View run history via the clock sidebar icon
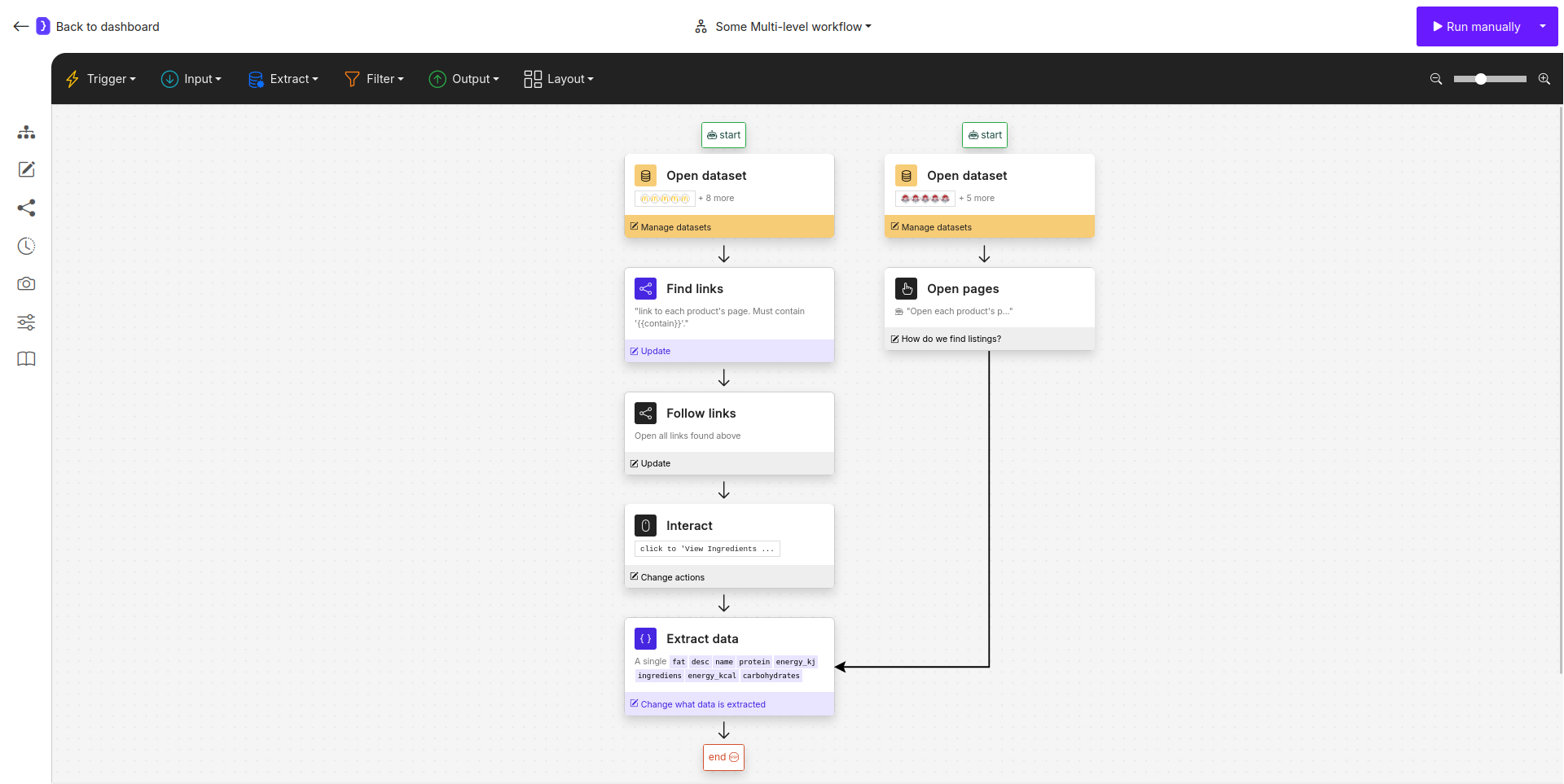The image size is (1564, 784). click(x=26, y=246)
